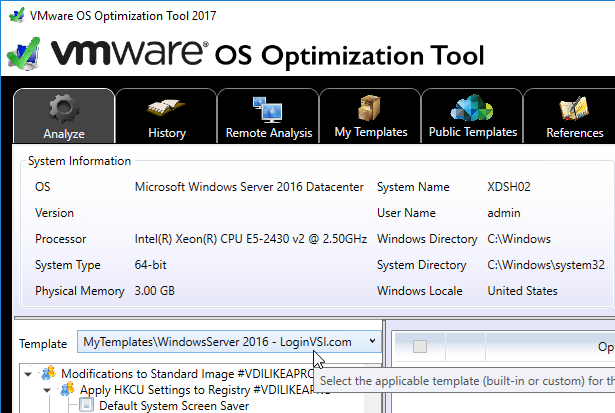Click the History book icon
Viewport: 615px width, 413px height.
tap(166, 108)
